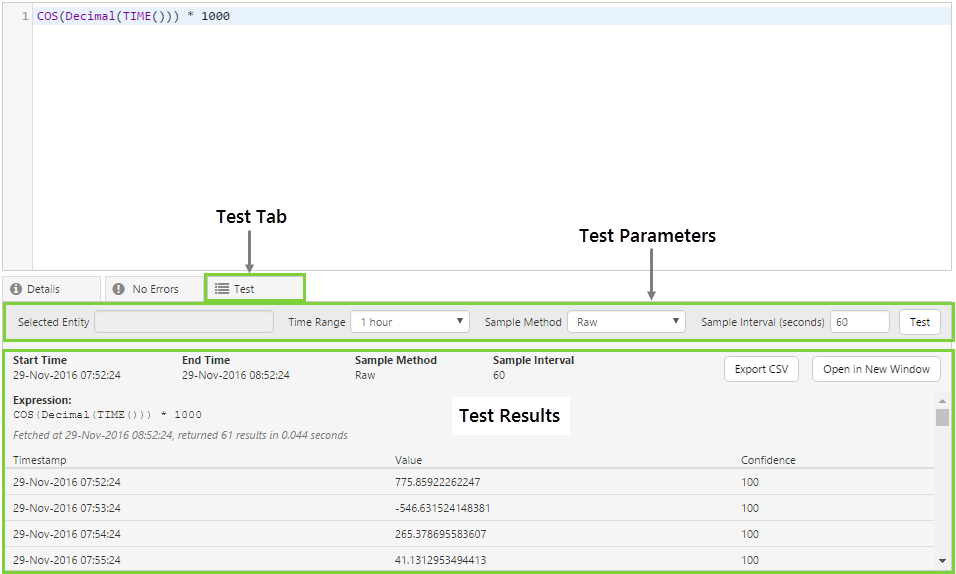Click the No Errors warning icon
This screenshot has height=574, width=956.
point(119,289)
